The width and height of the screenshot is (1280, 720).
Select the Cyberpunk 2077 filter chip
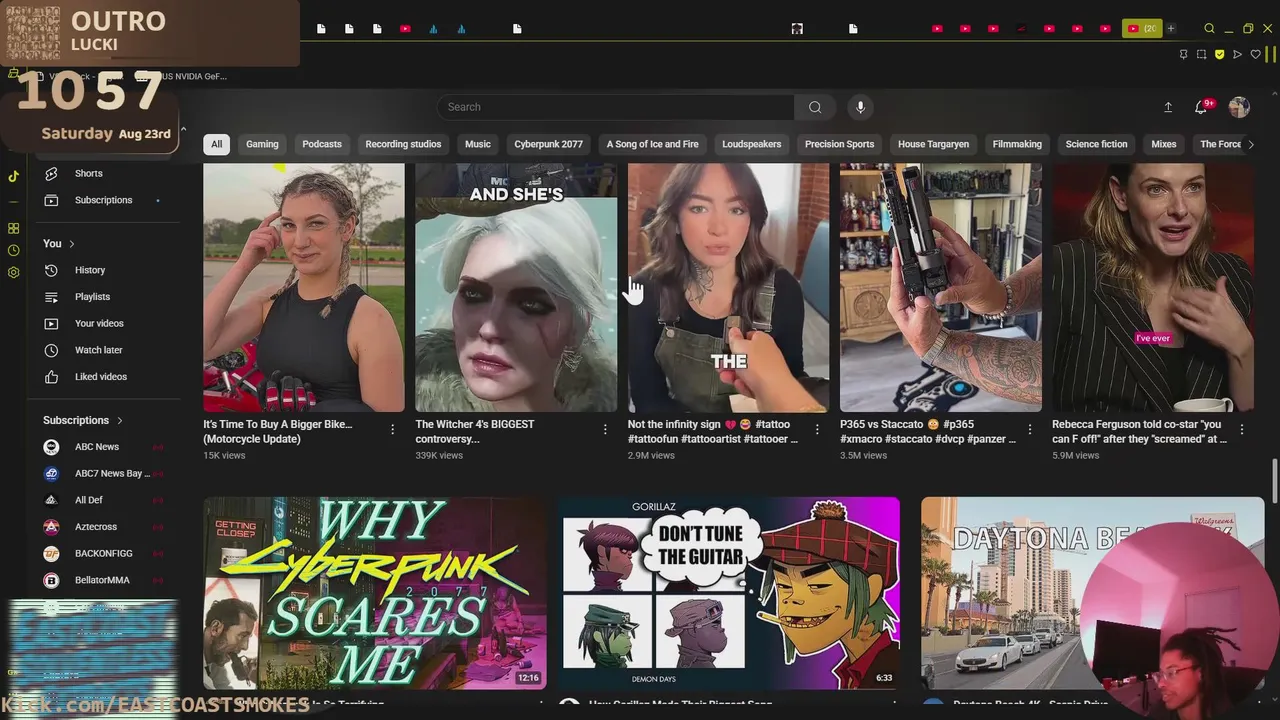click(x=548, y=144)
